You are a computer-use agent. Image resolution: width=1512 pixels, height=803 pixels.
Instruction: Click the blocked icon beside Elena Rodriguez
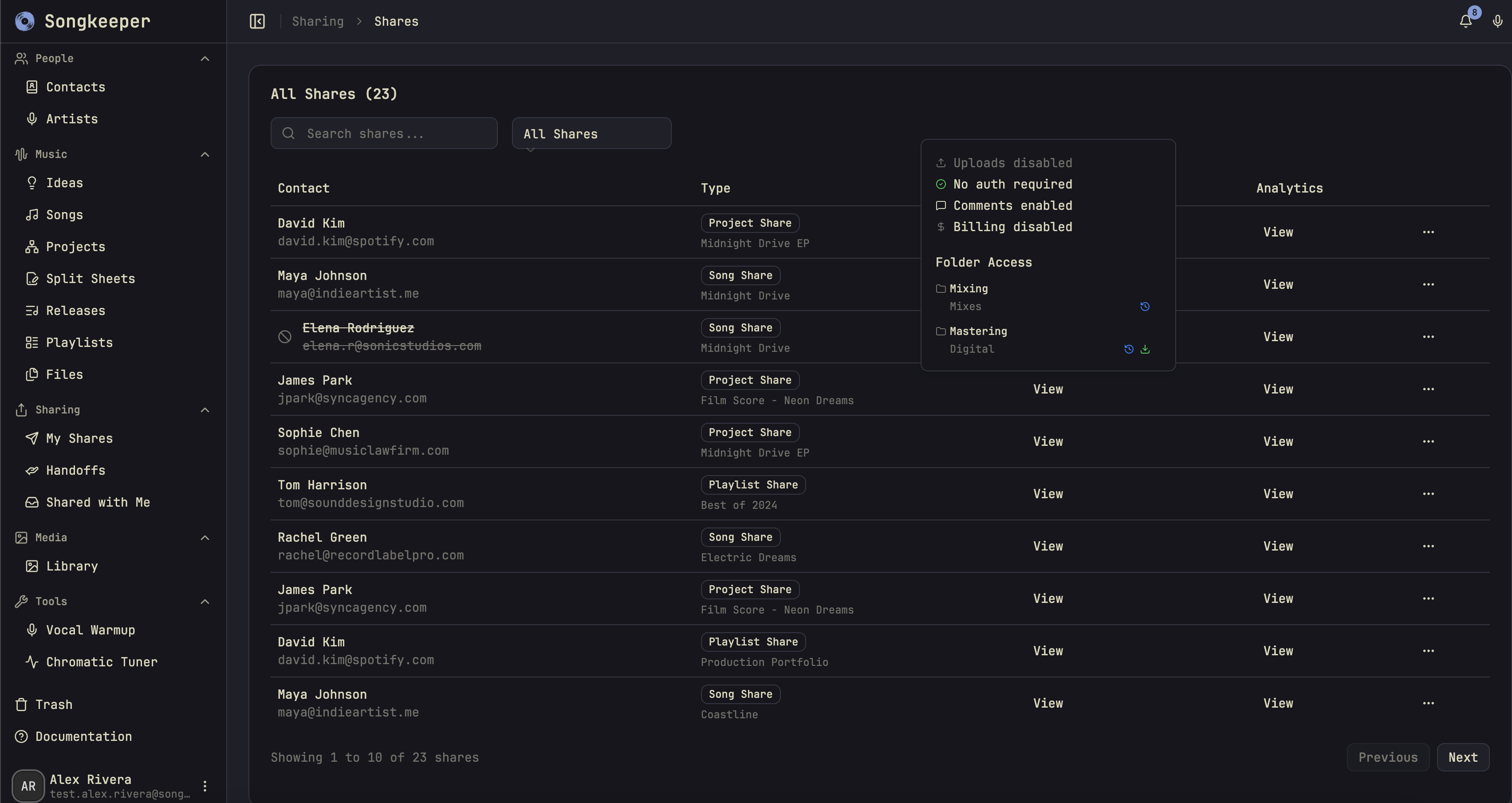pos(285,336)
